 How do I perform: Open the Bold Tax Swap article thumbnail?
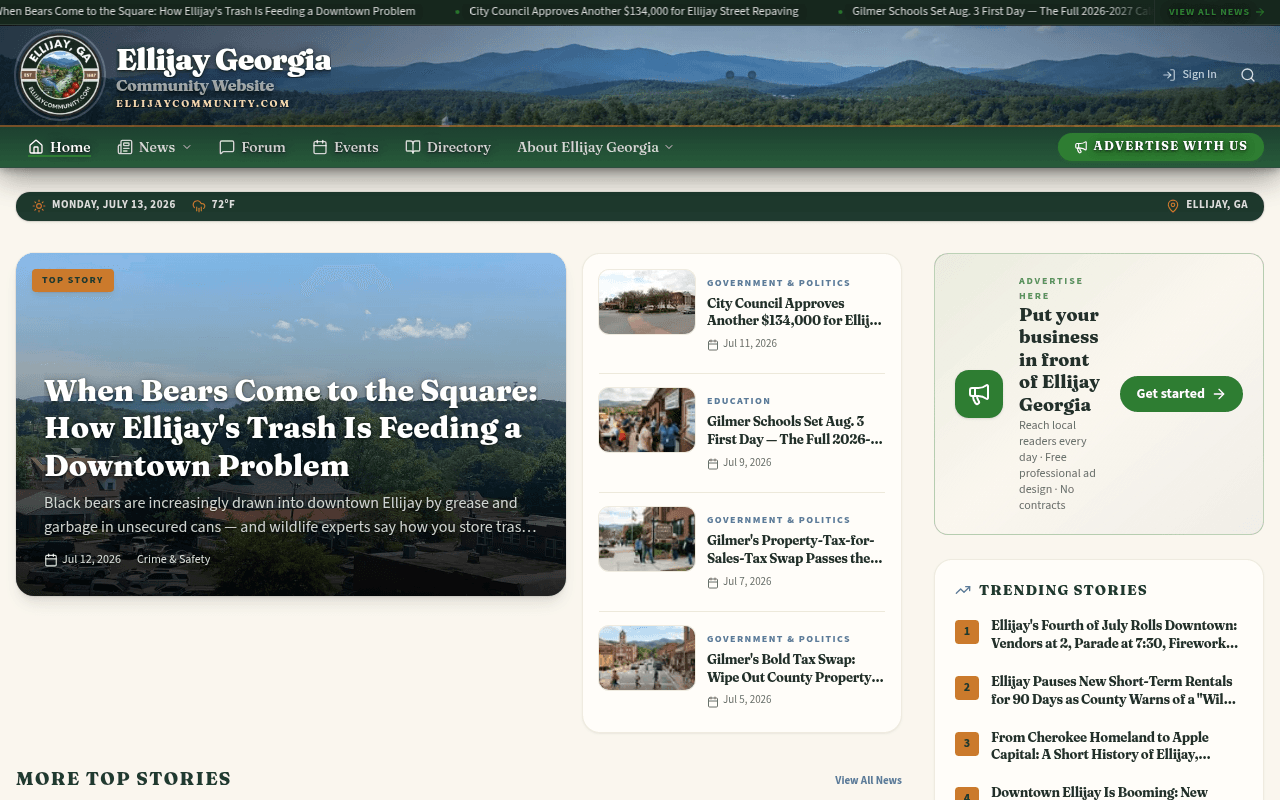[647, 658]
